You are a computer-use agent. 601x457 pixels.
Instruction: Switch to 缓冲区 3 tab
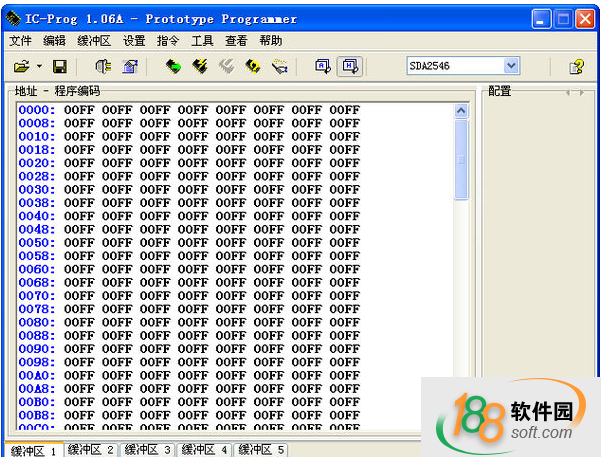[147, 450]
